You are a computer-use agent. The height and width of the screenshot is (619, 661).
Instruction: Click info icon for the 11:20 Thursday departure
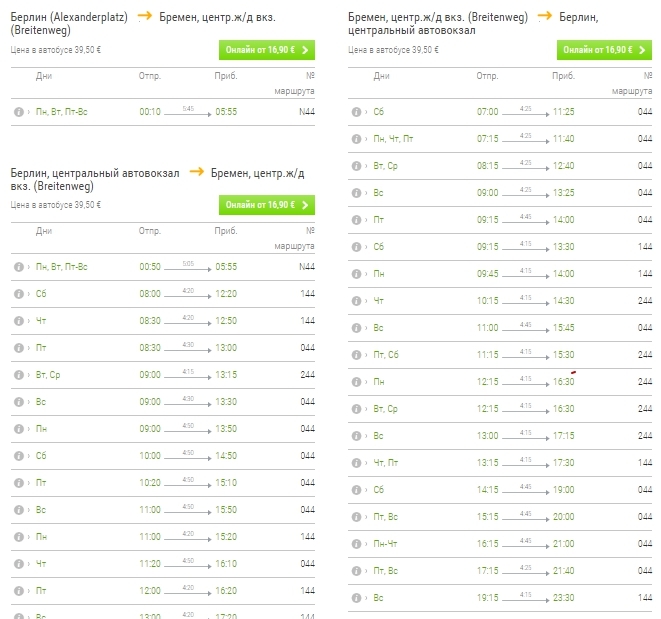[19, 563]
